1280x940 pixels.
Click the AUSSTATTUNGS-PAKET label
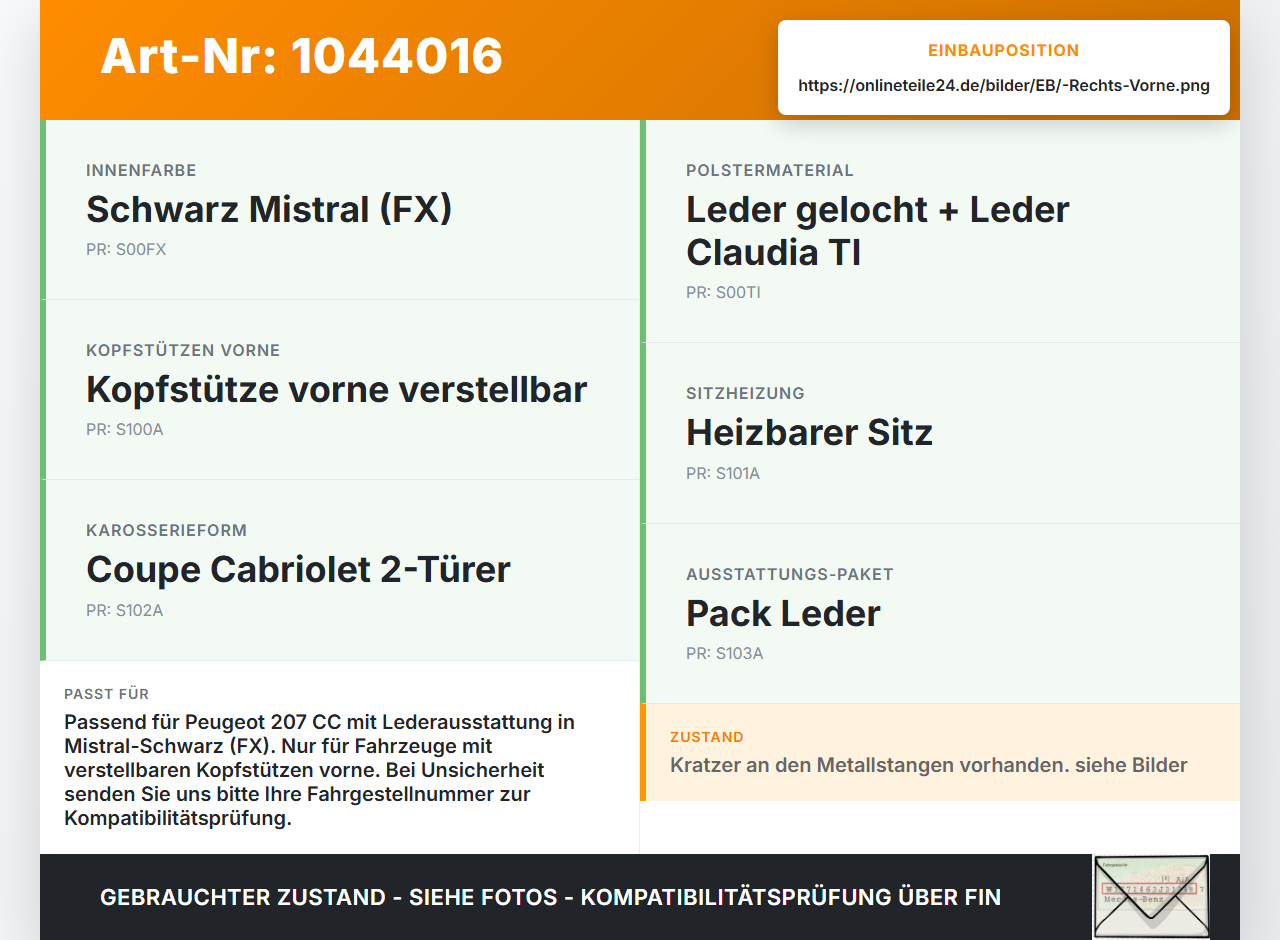point(790,575)
